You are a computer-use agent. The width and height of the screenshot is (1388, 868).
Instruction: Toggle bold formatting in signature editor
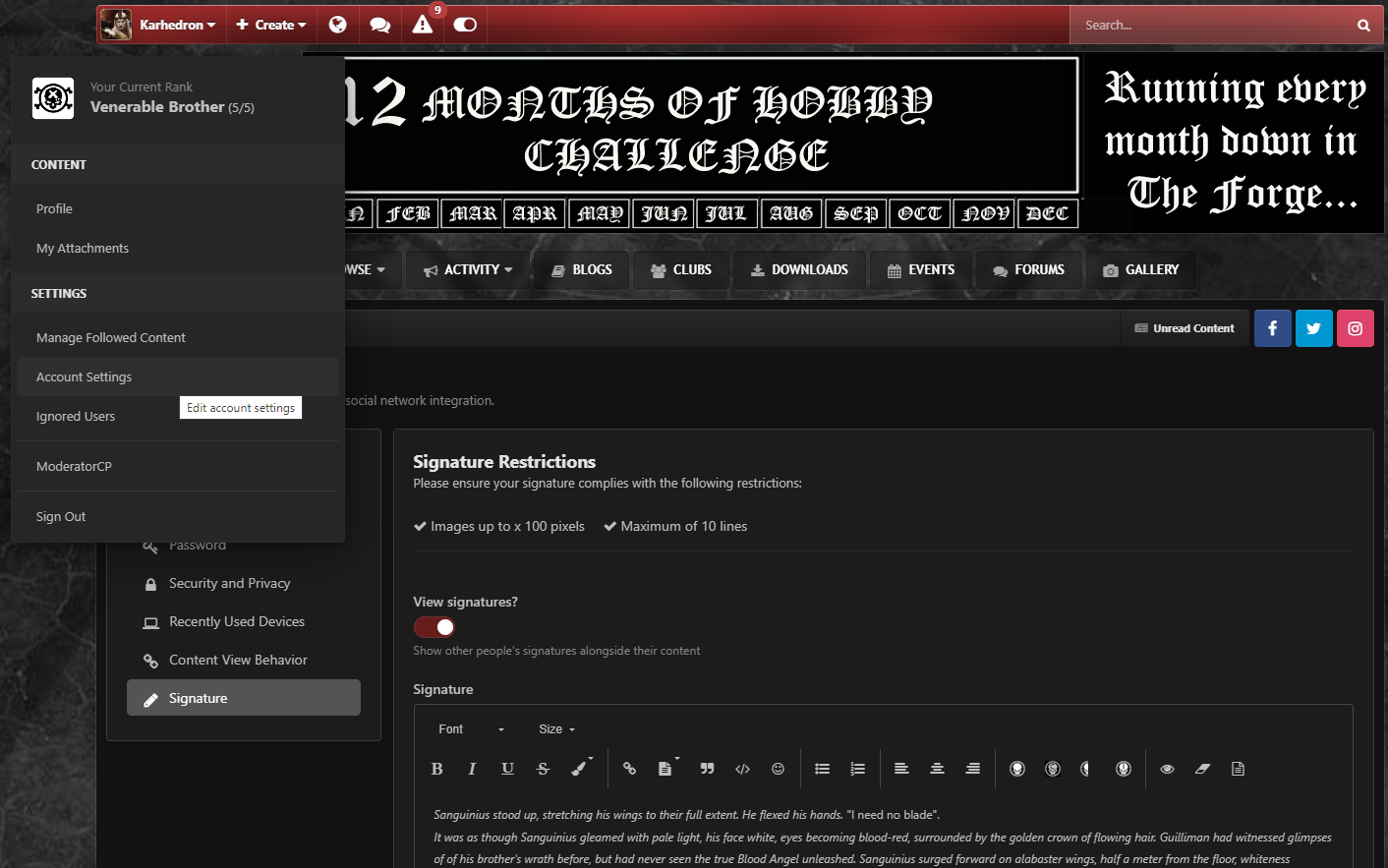[436, 769]
